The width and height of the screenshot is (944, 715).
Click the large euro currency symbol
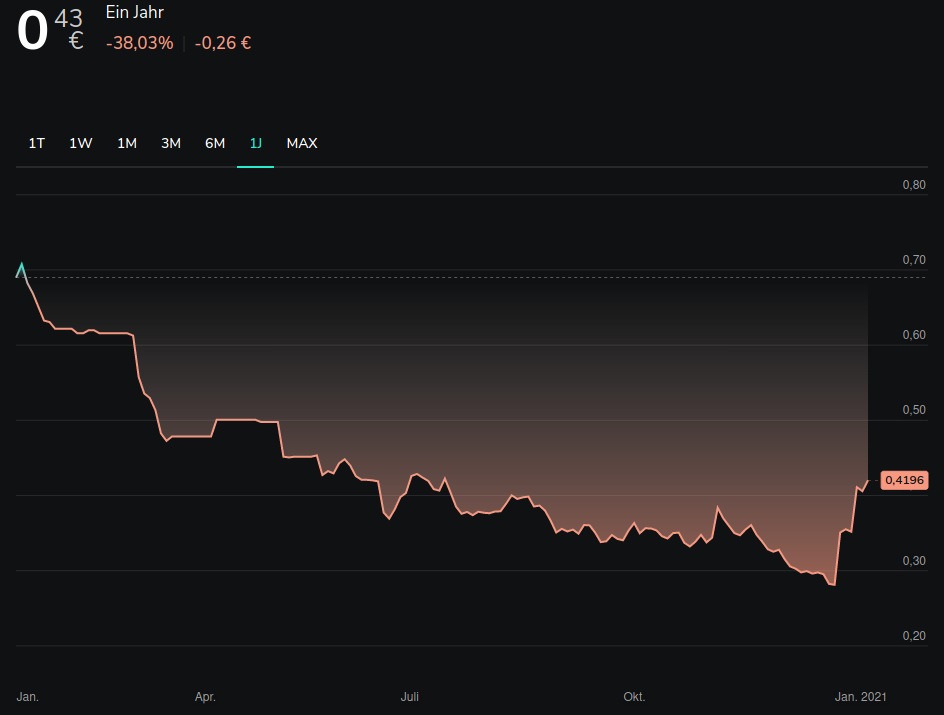coord(76,41)
